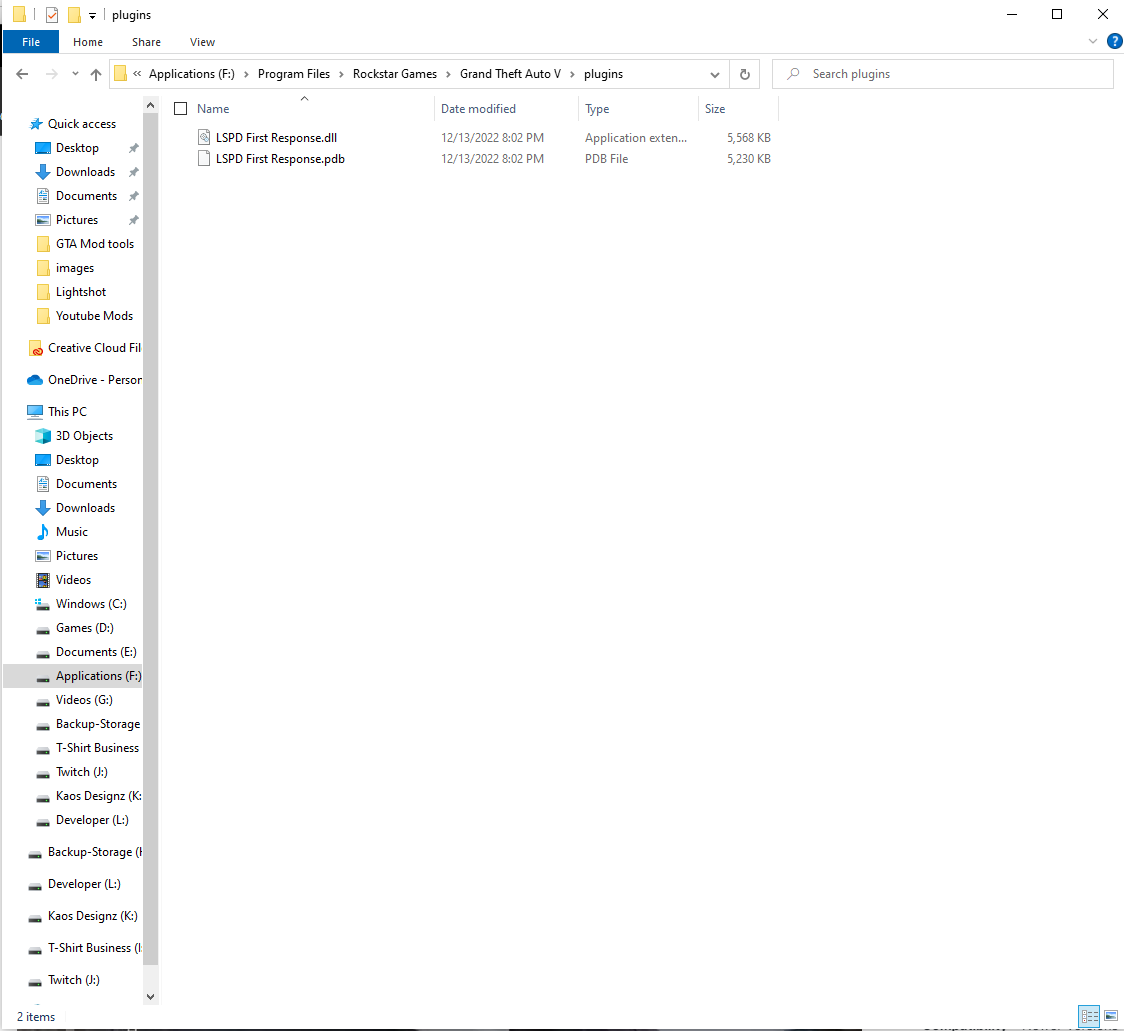Tick the select-all checkbox beside Name

181,108
